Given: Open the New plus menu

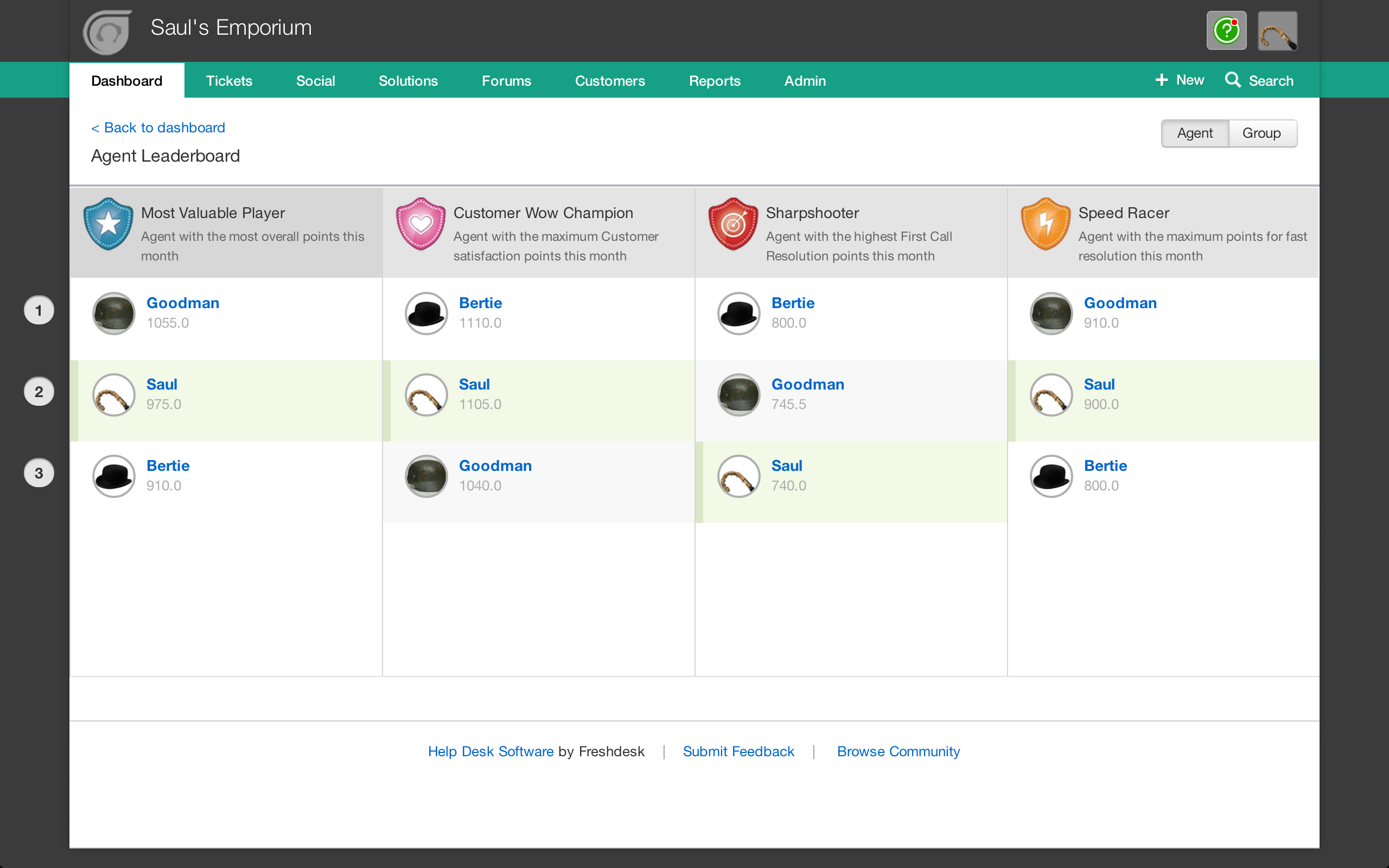Looking at the screenshot, I should [x=1180, y=80].
